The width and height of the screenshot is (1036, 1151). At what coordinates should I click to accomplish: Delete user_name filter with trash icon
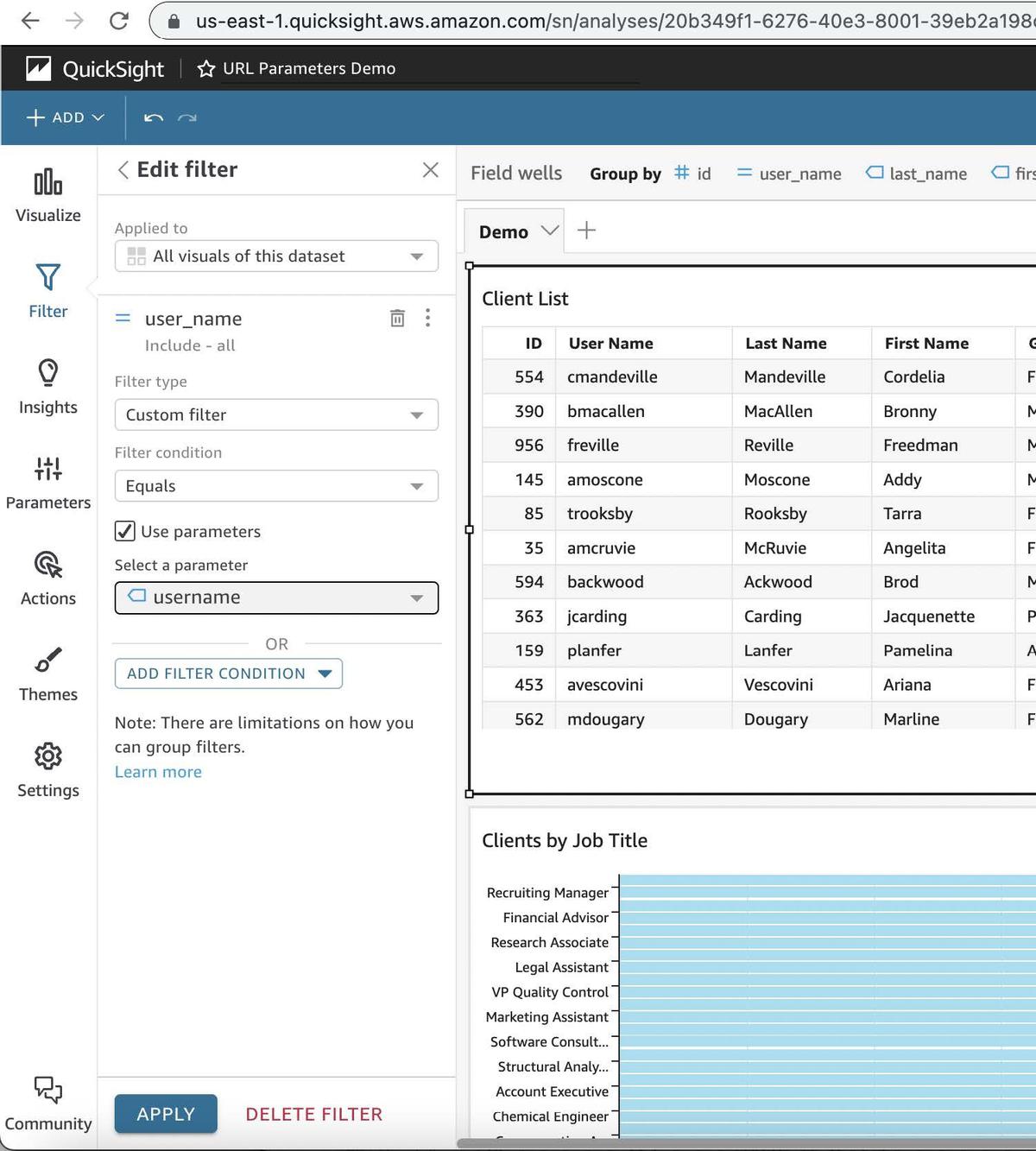coord(397,319)
